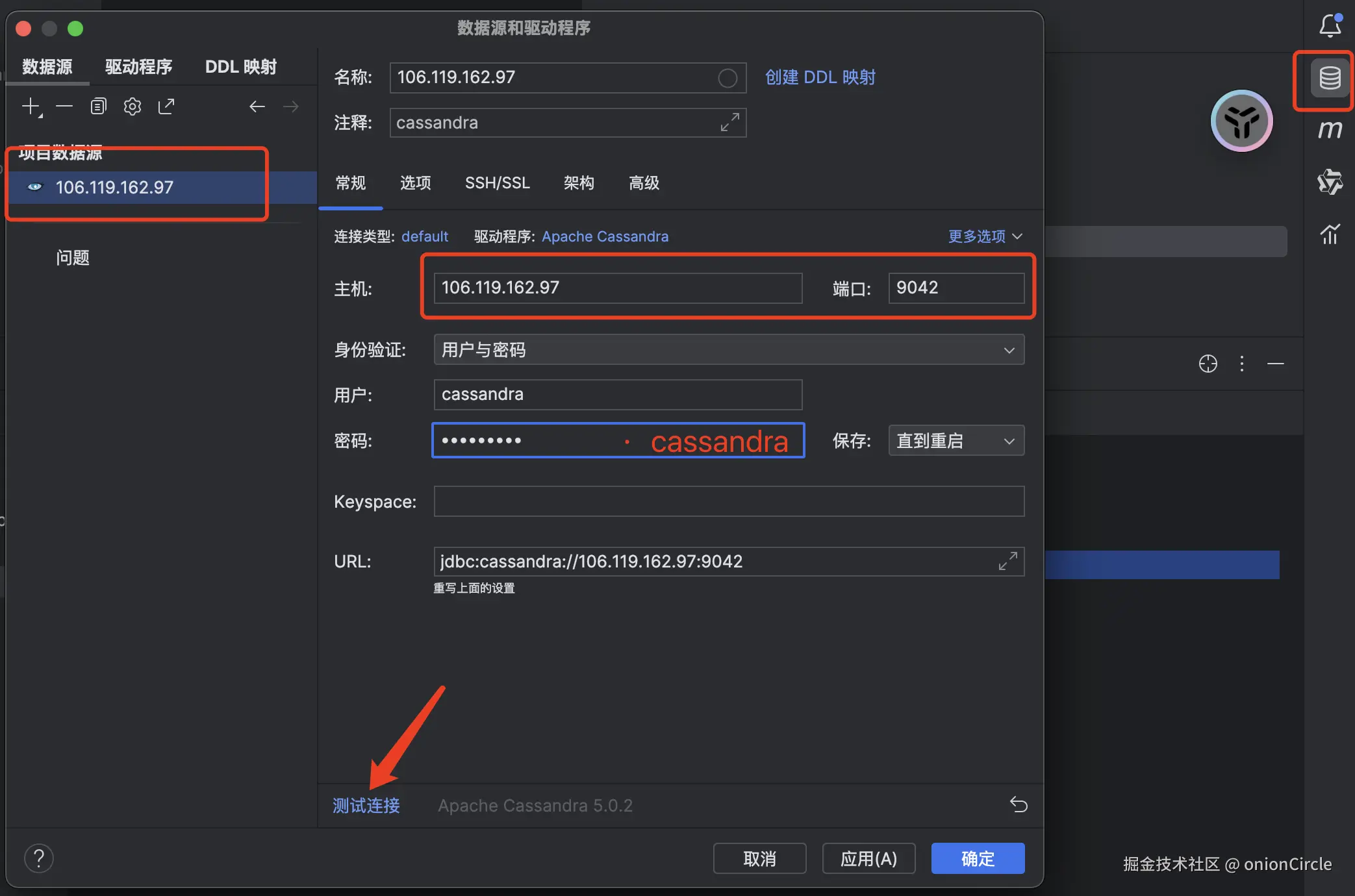Switch to the Drivers tab
This screenshot has width=1355, height=896.
coord(138,67)
